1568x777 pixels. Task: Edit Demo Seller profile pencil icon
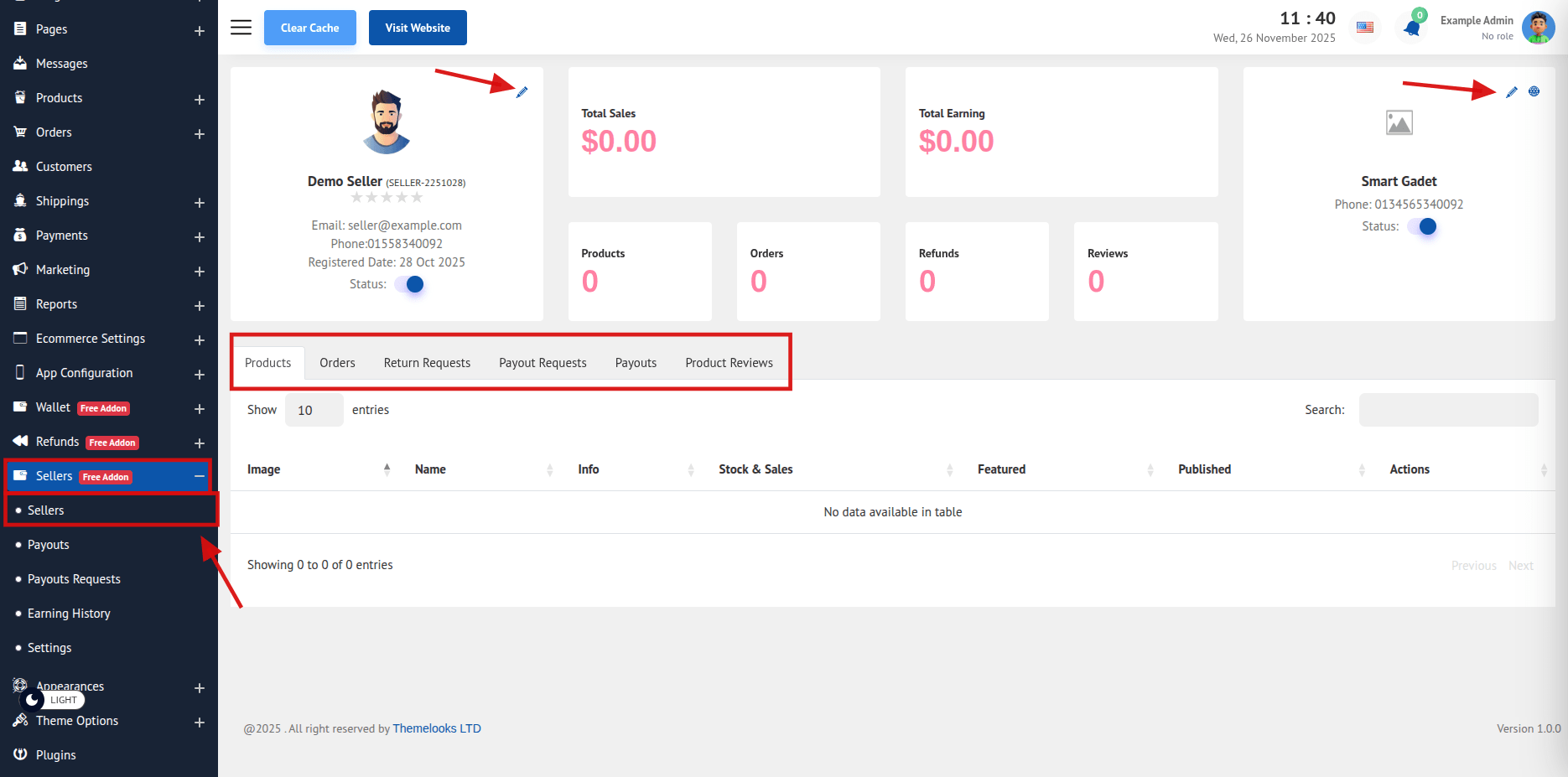click(522, 92)
